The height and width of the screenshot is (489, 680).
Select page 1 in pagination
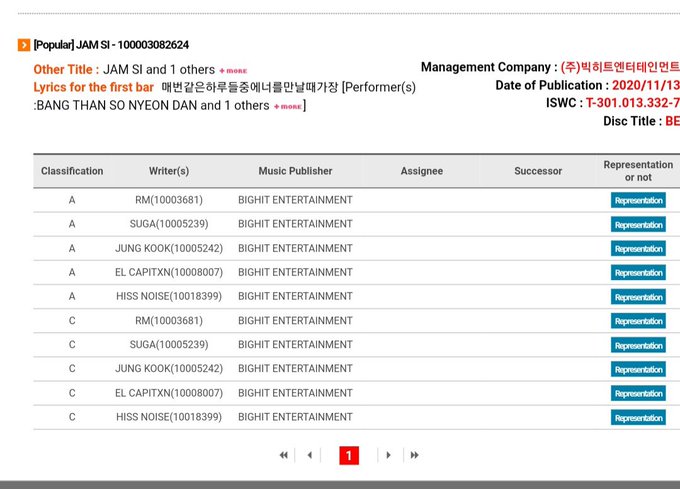click(x=349, y=455)
